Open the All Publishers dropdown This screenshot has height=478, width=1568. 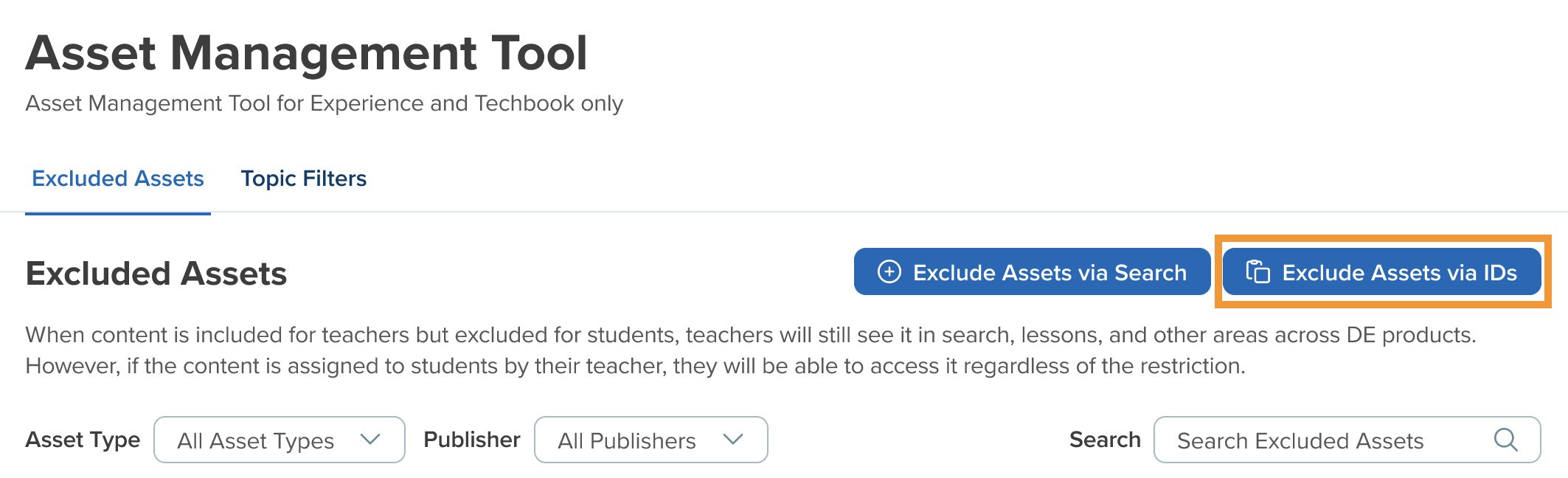click(651, 440)
